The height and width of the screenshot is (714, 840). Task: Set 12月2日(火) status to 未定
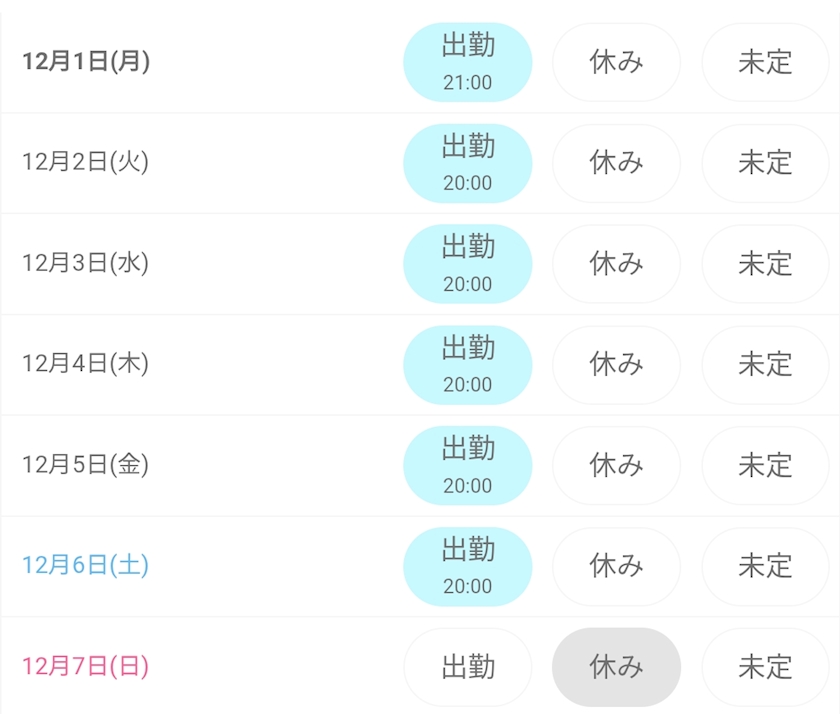(x=765, y=163)
